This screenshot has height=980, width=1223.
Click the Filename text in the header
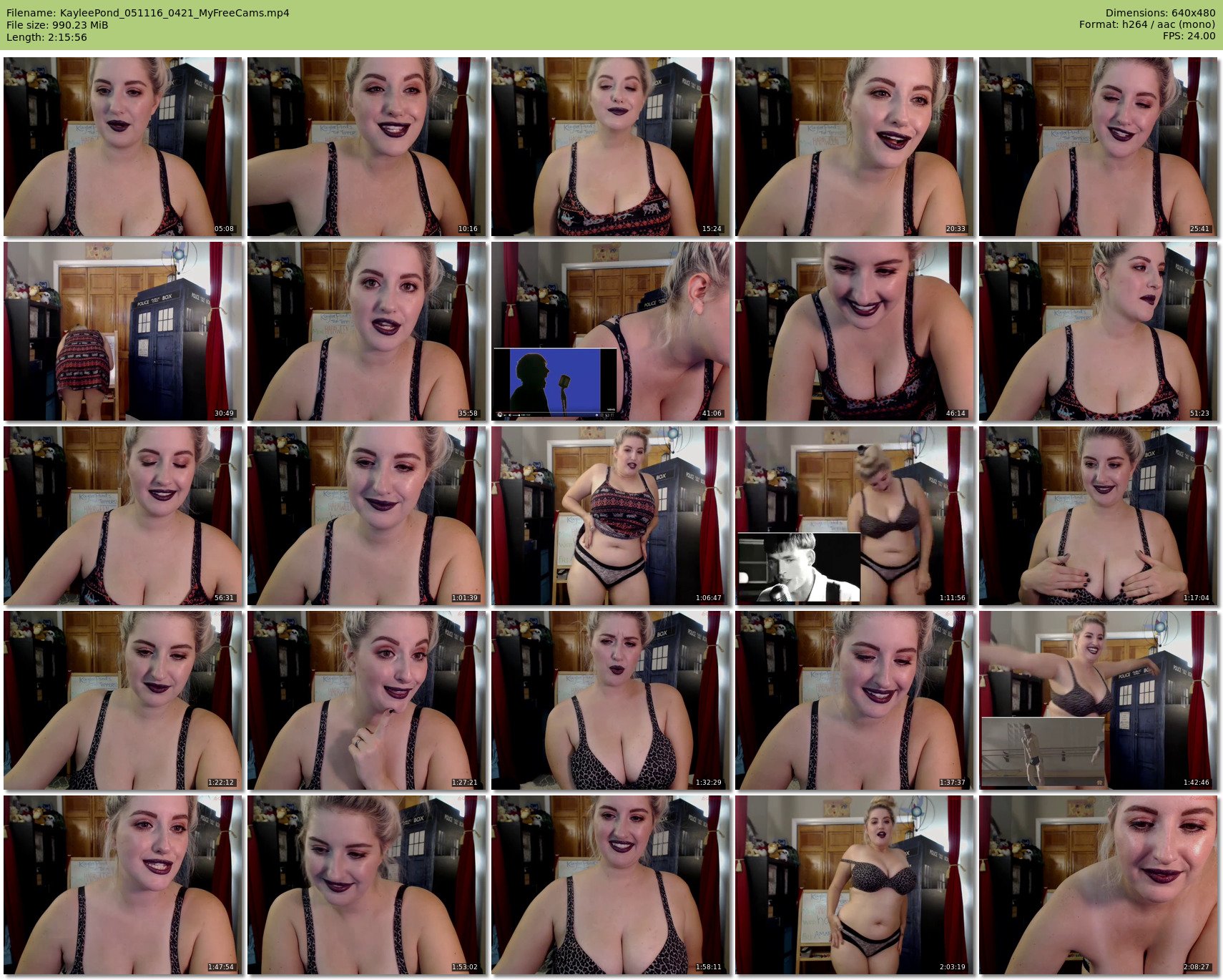click(x=148, y=13)
